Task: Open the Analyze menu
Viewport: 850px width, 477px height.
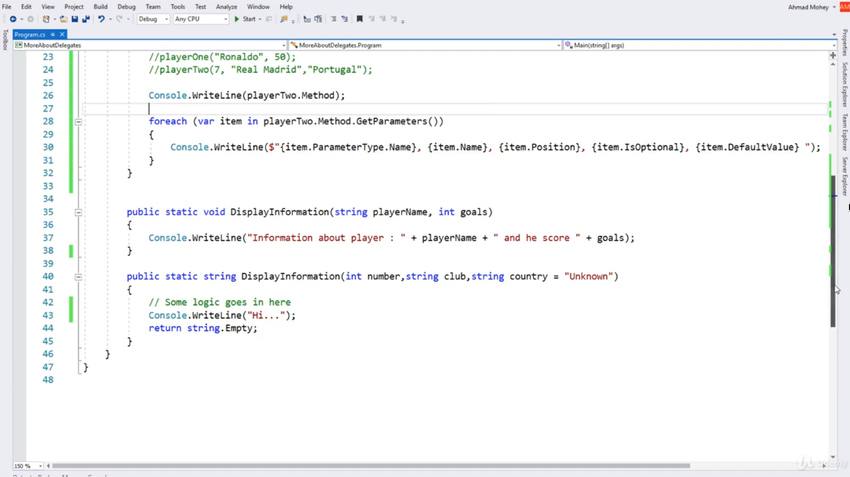Action: (x=227, y=7)
